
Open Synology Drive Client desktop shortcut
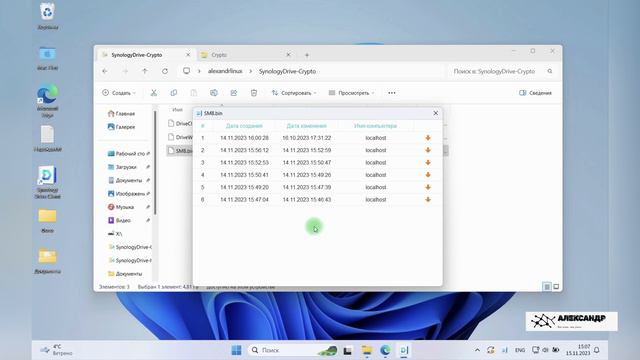47,182
